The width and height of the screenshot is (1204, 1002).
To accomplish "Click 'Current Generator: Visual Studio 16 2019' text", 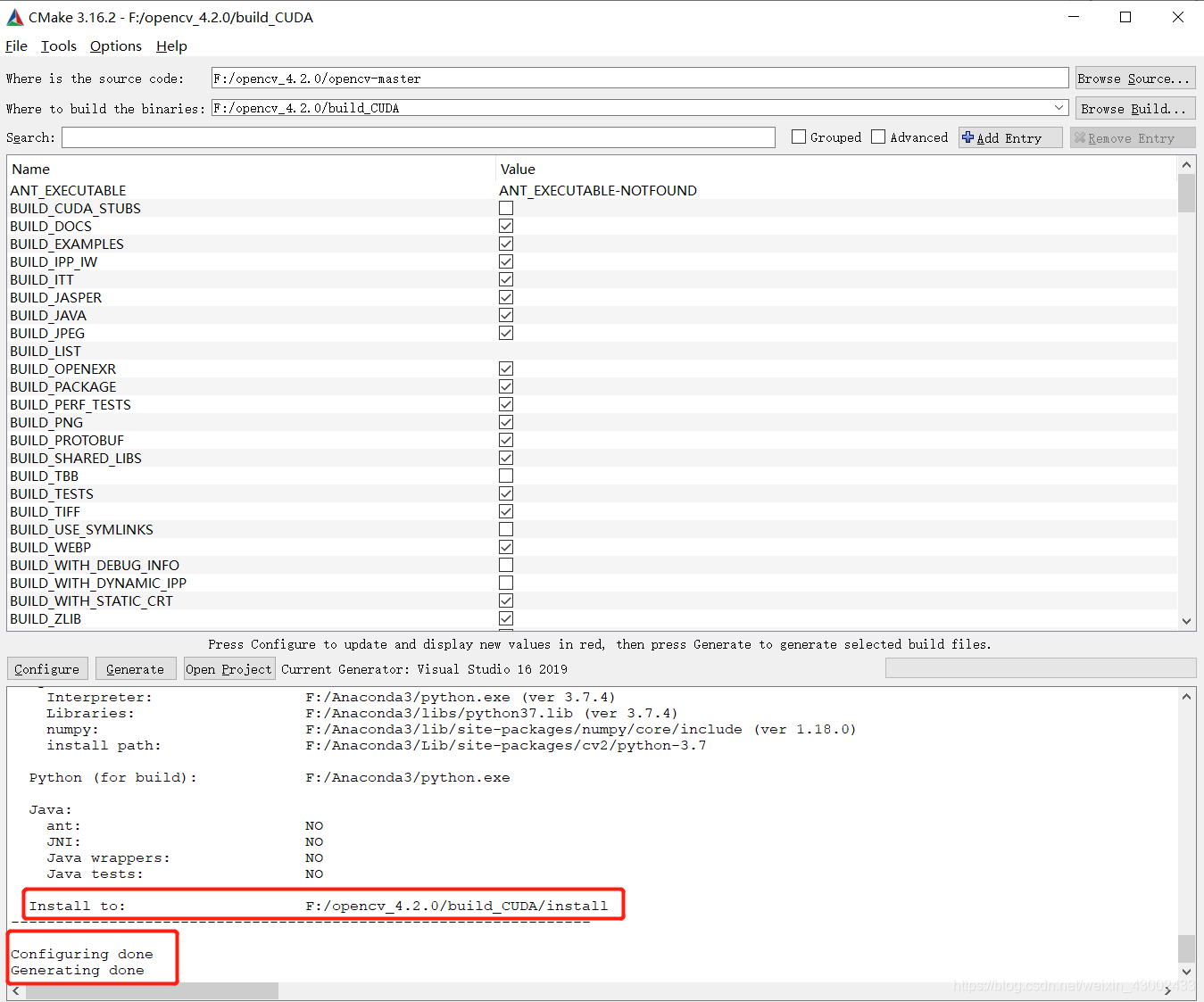I will (x=425, y=669).
